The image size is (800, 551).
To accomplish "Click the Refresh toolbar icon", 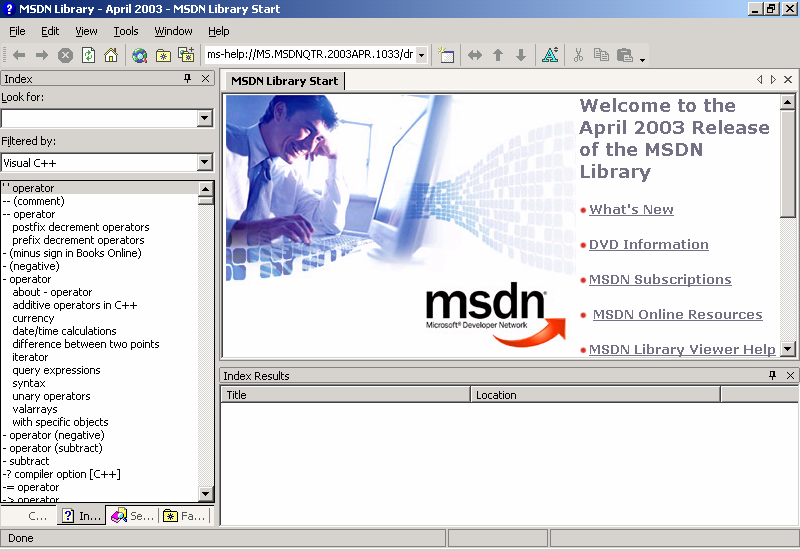I will click(x=88, y=55).
